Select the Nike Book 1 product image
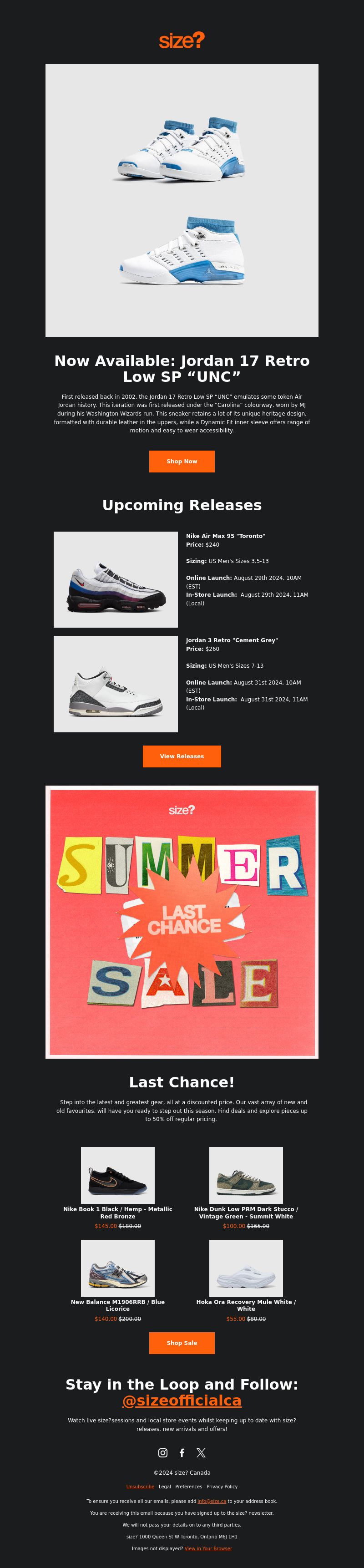The width and height of the screenshot is (364, 1568). pos(117,1175)
